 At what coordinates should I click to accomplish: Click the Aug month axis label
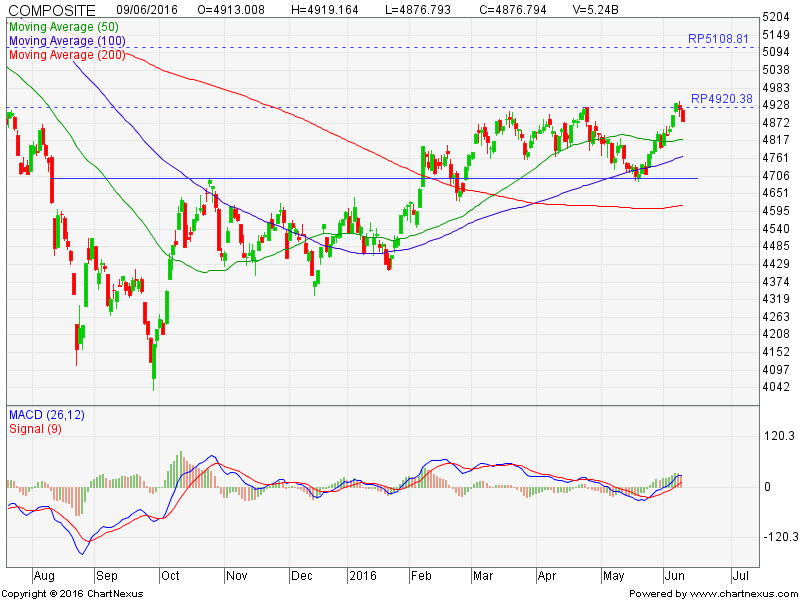[44, 576]
